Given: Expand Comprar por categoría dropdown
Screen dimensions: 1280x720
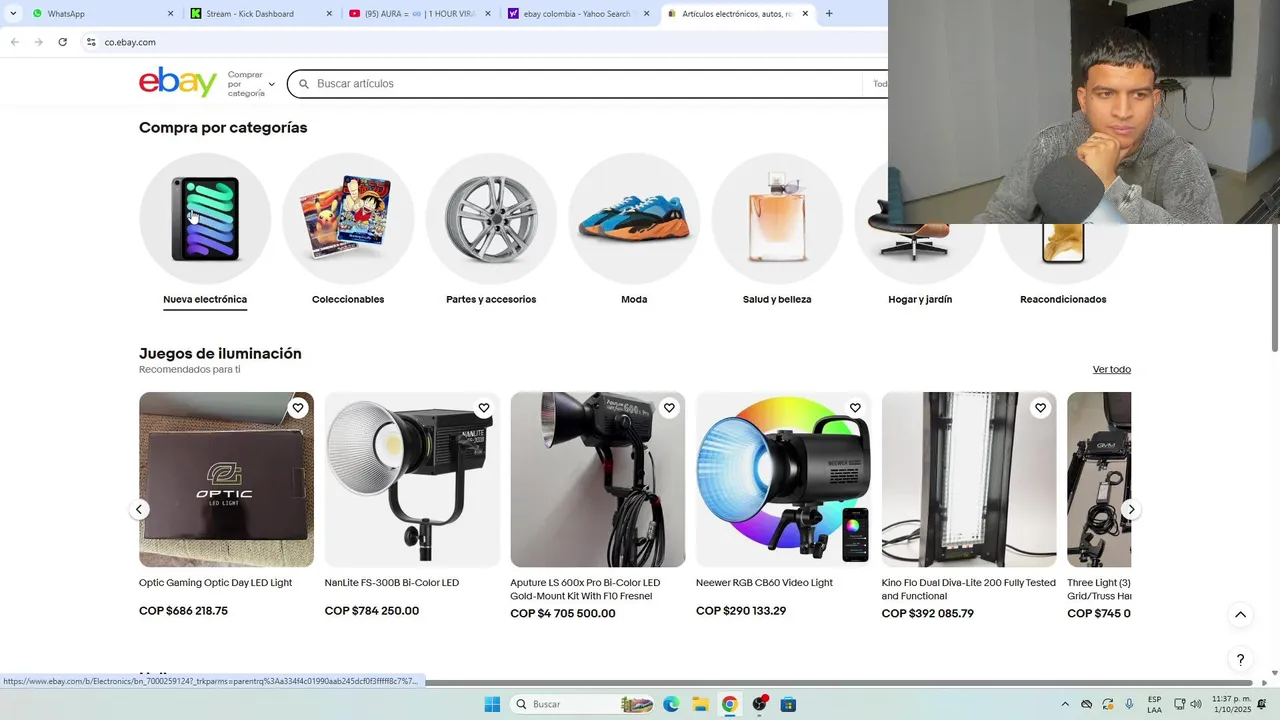Looking at the screenshot, I should pyautogui.click(x=250, y=84).
